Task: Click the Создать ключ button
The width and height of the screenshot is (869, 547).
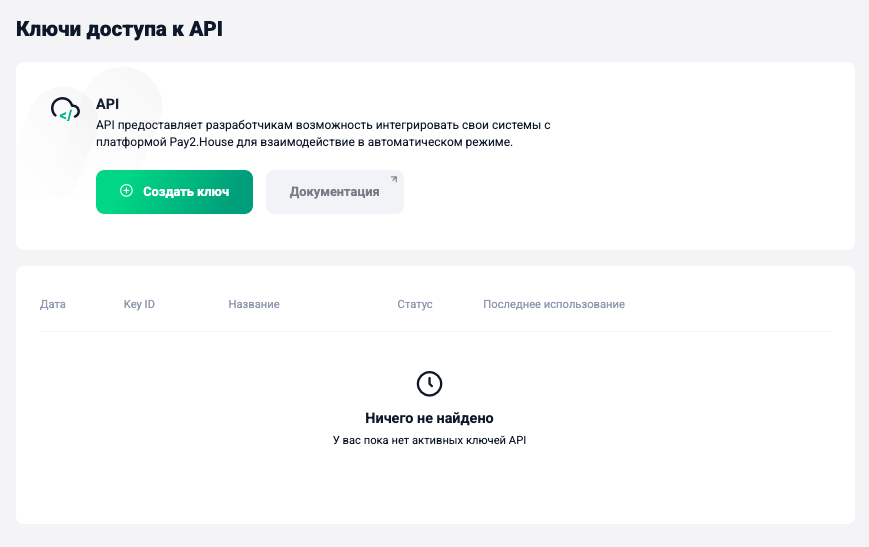Action: [174, 192]
